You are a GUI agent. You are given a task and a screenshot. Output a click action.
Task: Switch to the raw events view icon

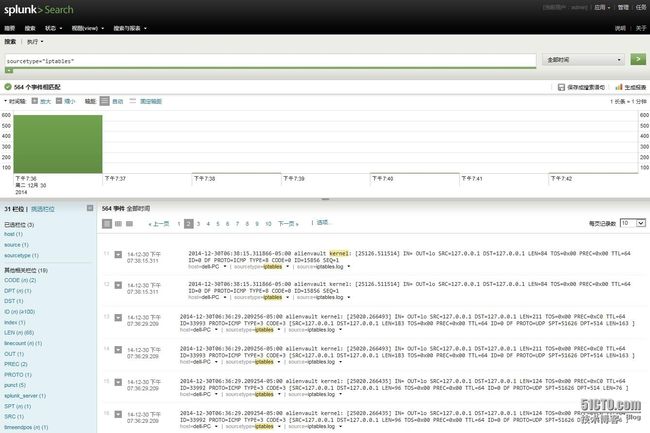[129, 224]
